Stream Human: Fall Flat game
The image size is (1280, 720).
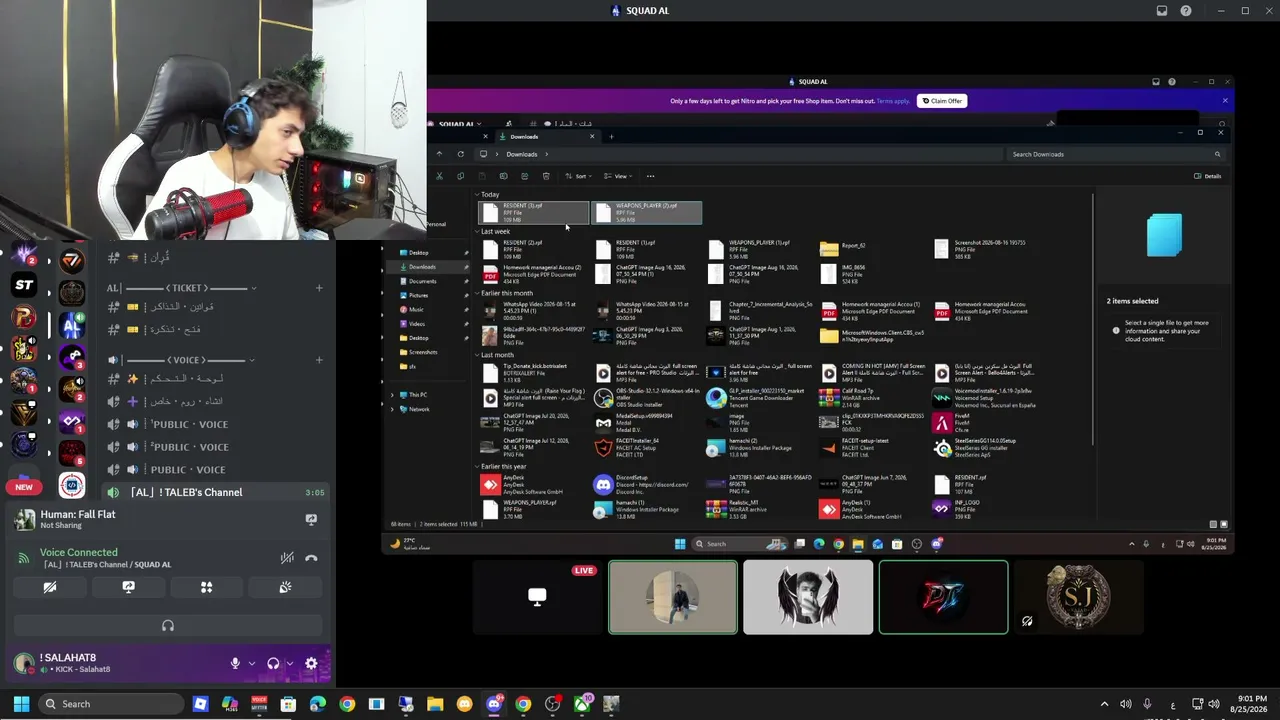tap(311, 520)
